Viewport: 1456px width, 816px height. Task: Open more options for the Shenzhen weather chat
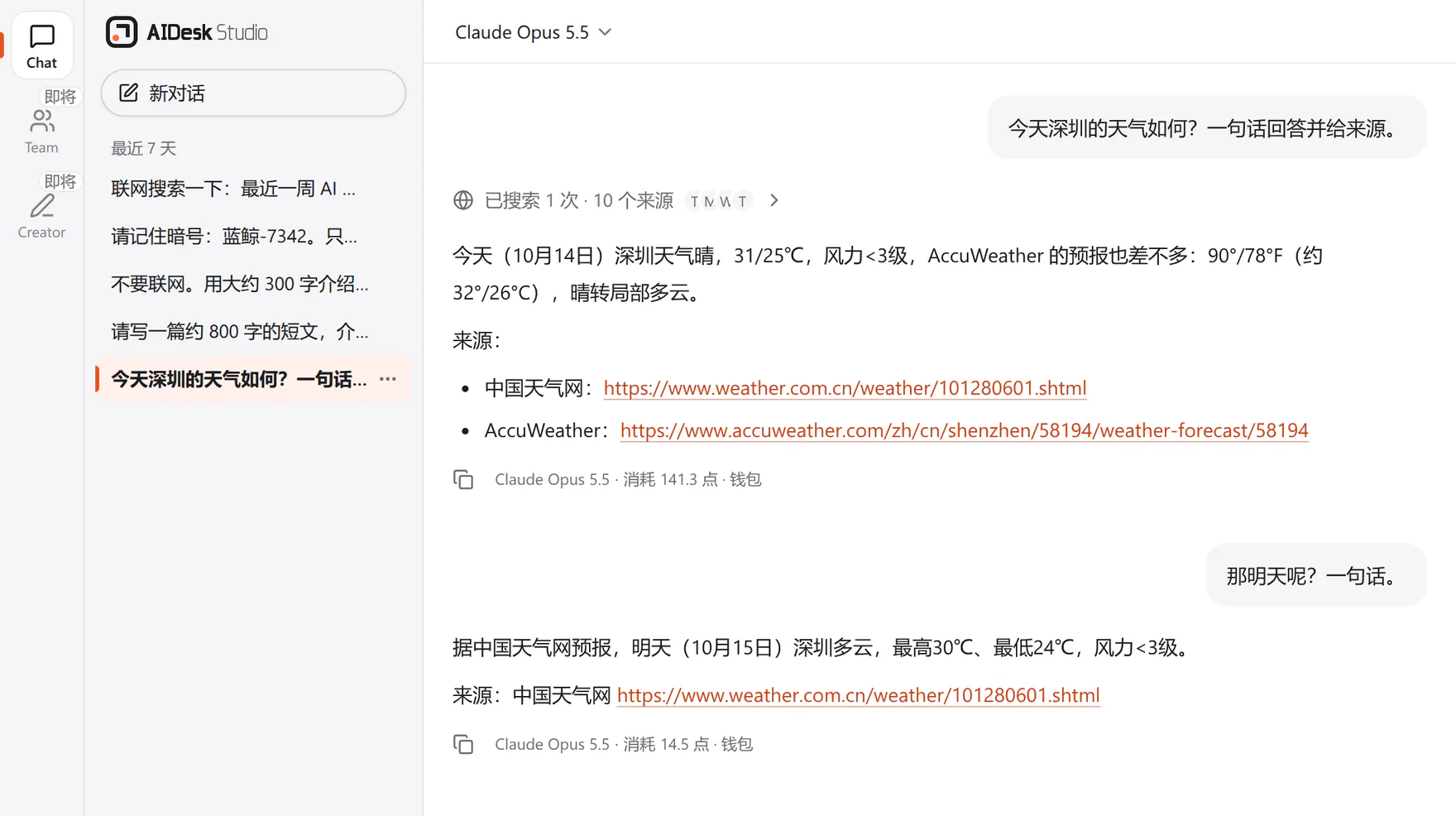click(x=388, y=379)
